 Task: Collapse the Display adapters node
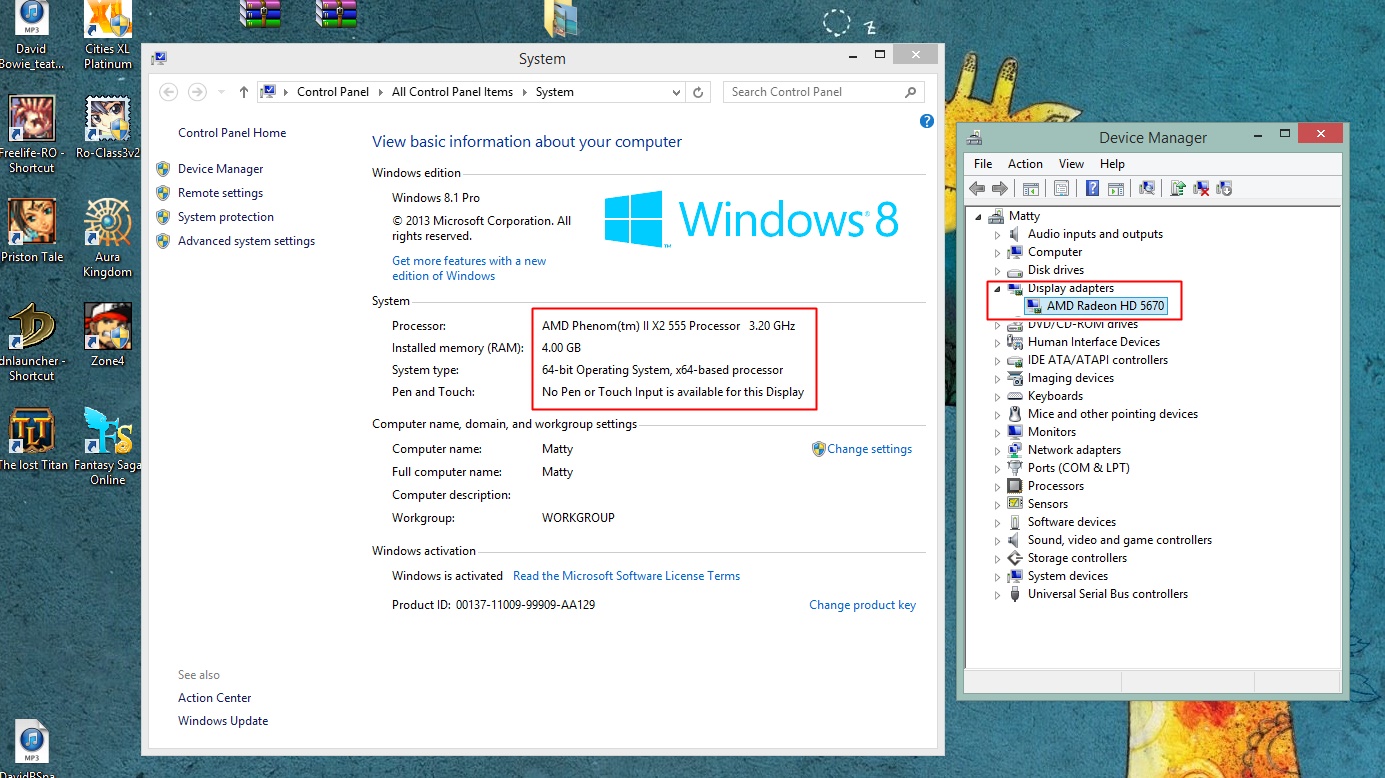pos(997,289)
